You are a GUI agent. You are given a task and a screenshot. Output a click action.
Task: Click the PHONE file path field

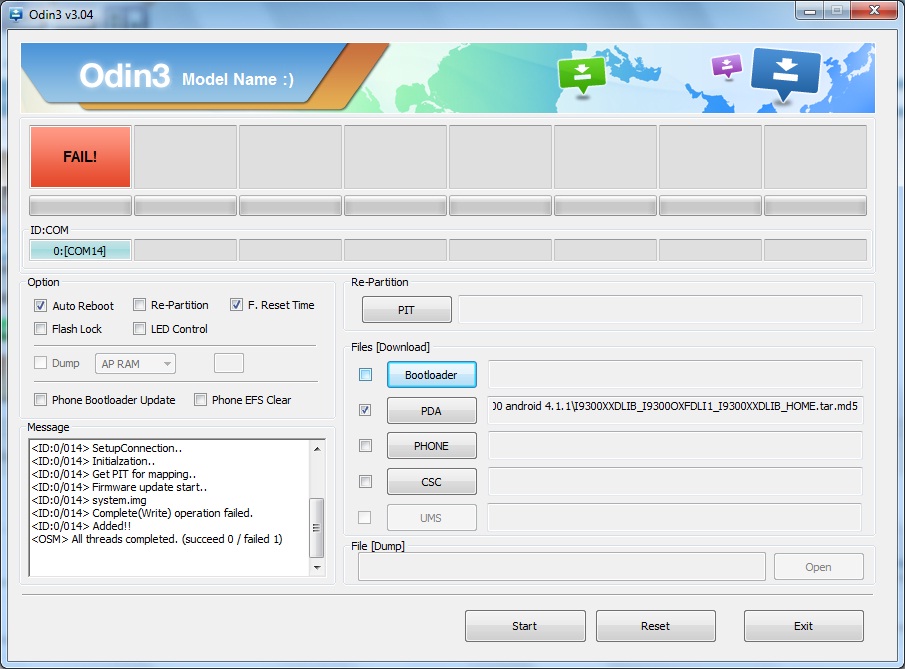675,445
